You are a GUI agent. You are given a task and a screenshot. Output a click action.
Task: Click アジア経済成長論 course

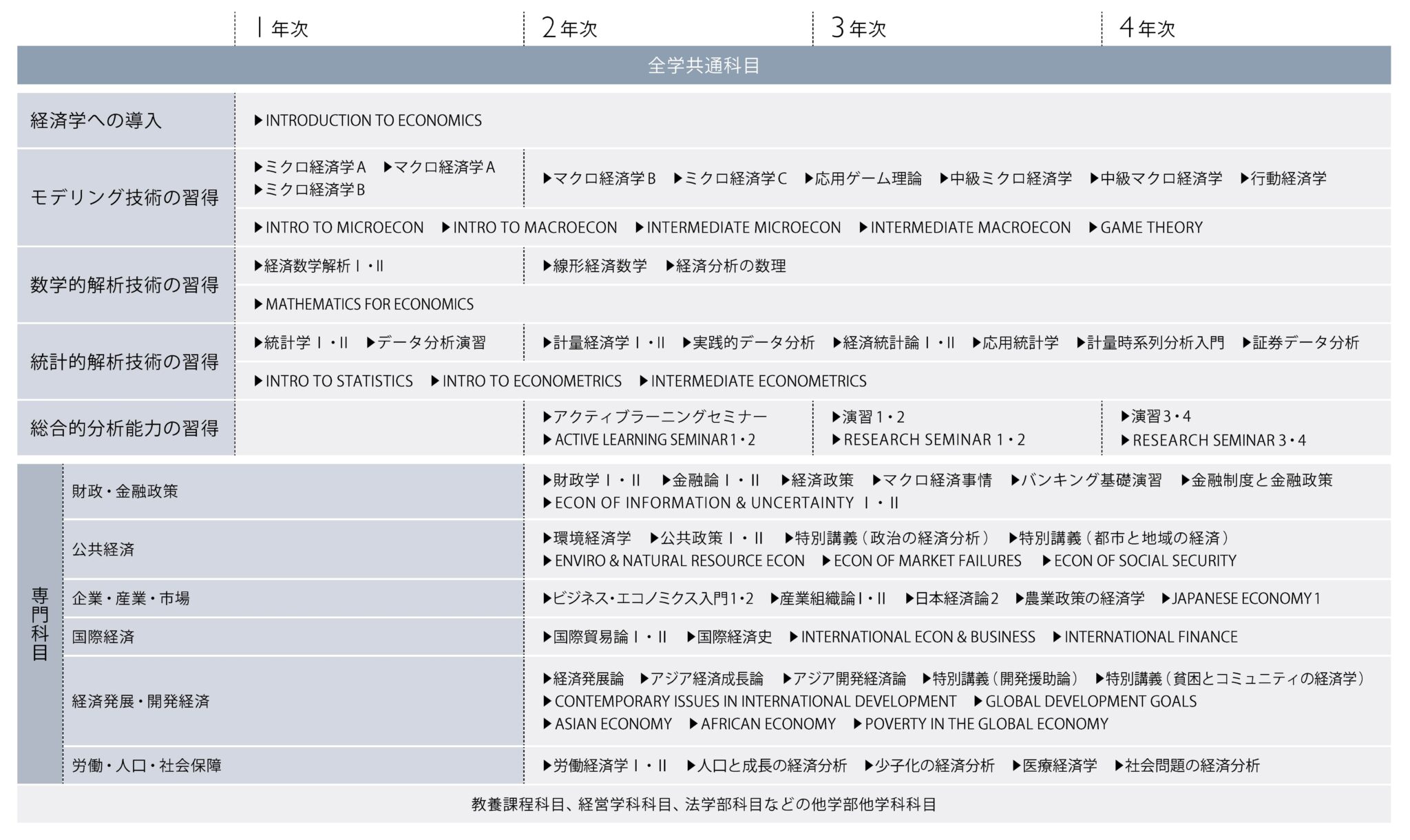click(x=702, y=680)
